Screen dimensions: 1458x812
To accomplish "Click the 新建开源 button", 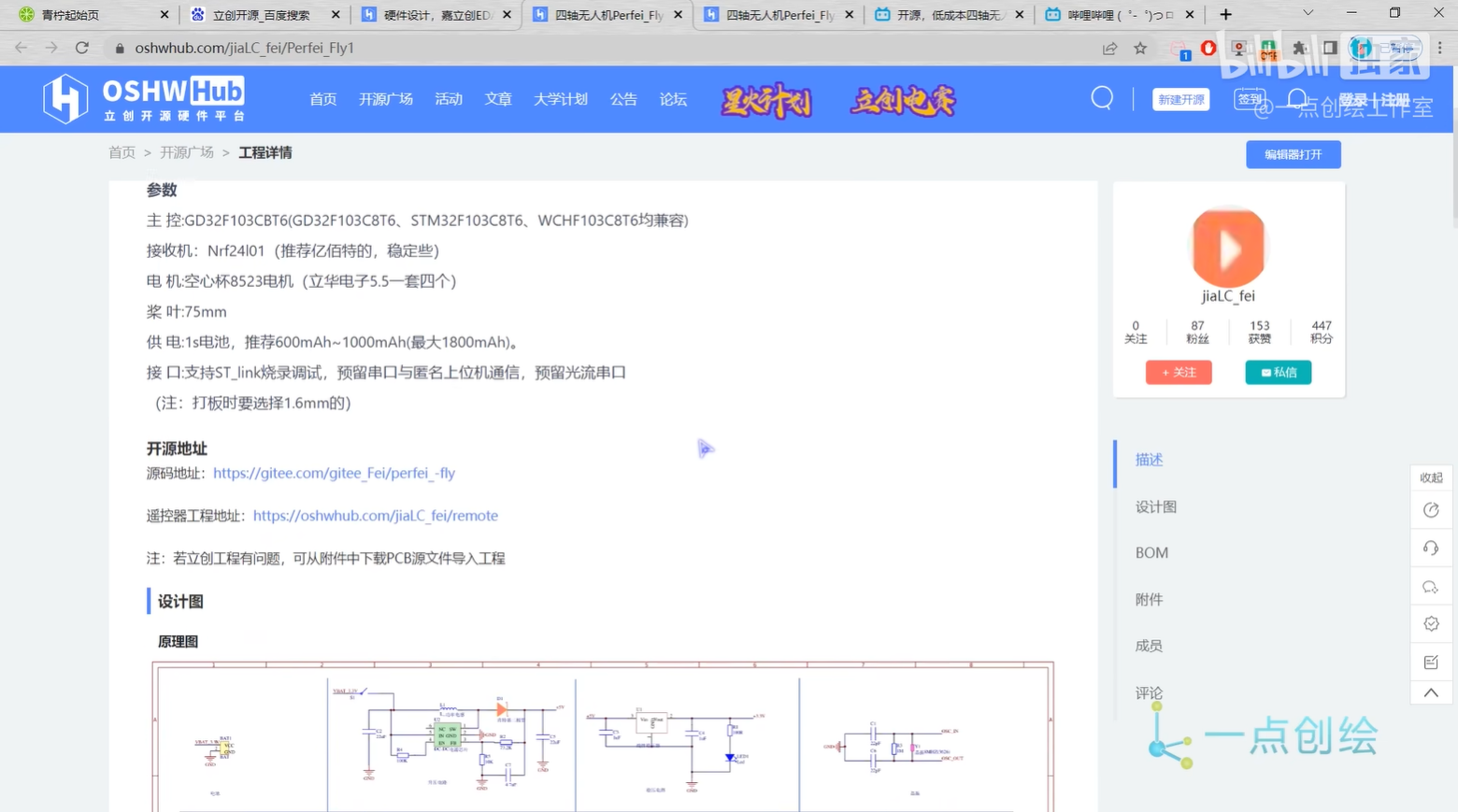I will click(1181, 100).
